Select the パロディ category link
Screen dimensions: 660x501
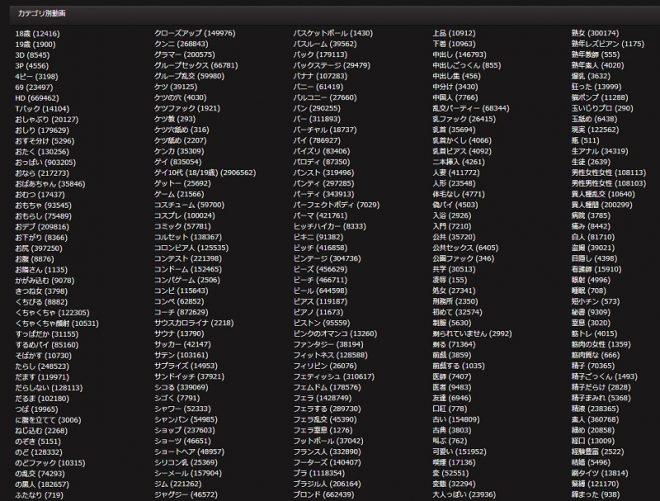pos(307,161)
